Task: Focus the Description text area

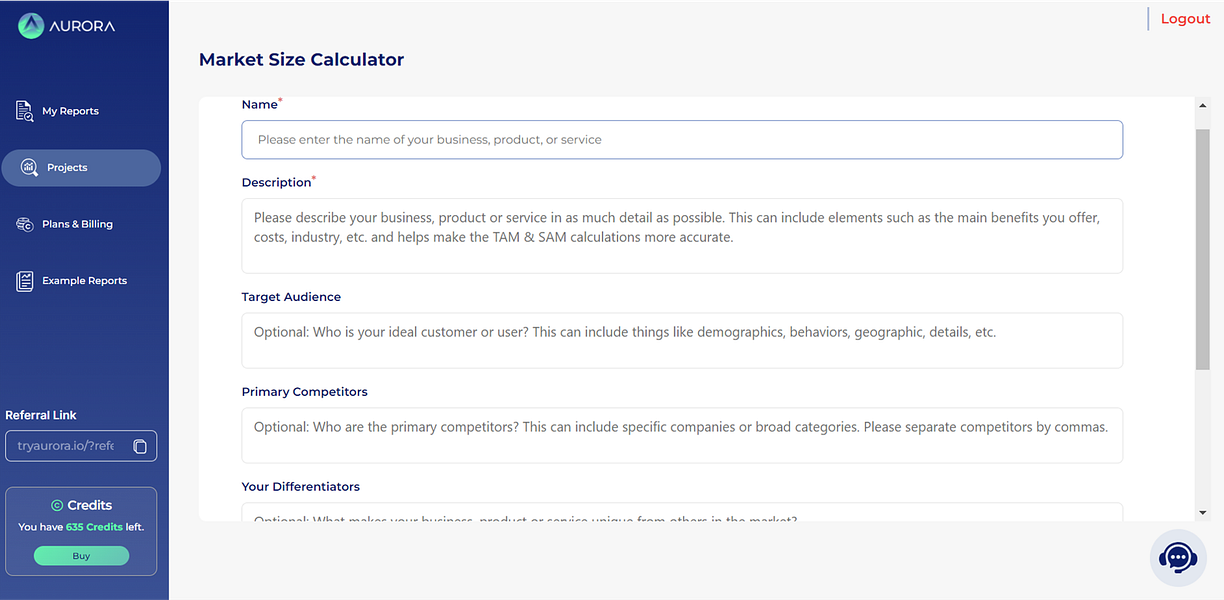Action: 681,235
